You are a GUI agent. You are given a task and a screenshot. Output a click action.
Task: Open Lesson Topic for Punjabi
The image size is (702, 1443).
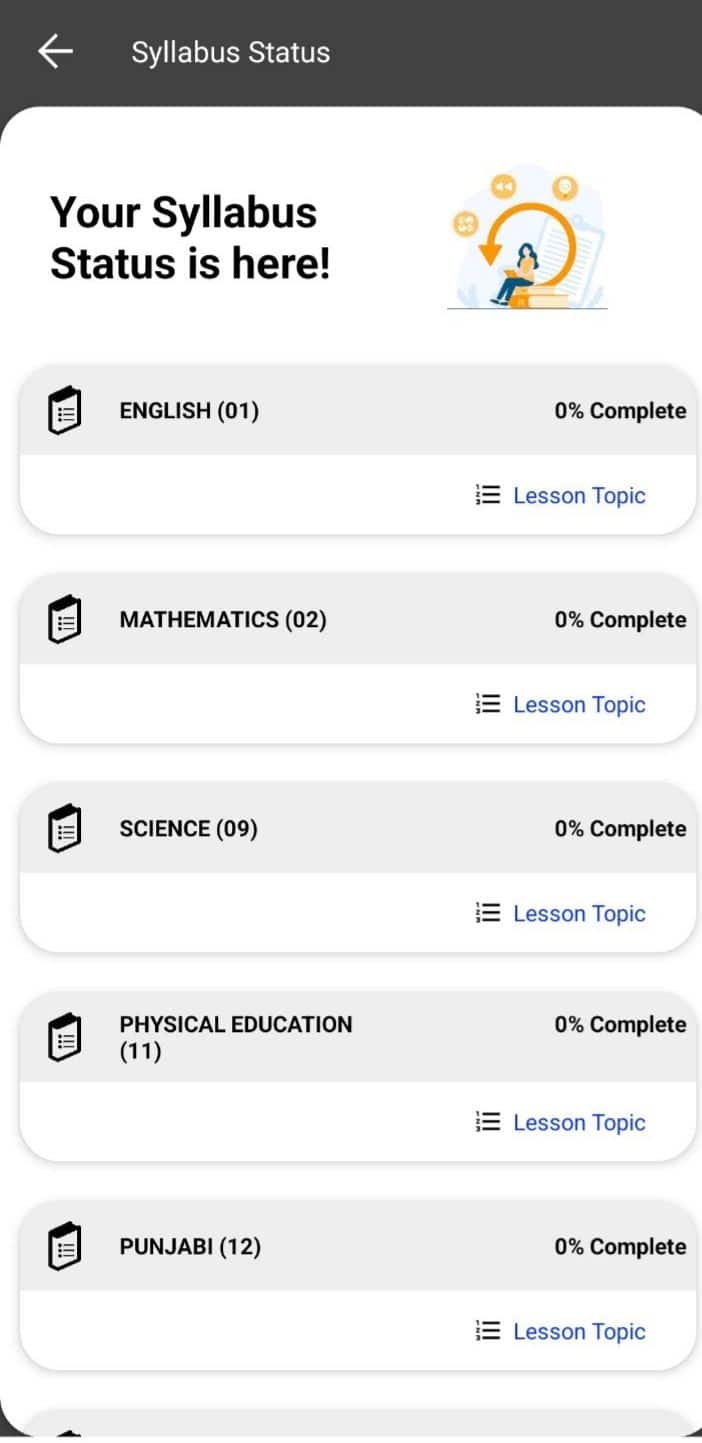[x=579, y=1332]
